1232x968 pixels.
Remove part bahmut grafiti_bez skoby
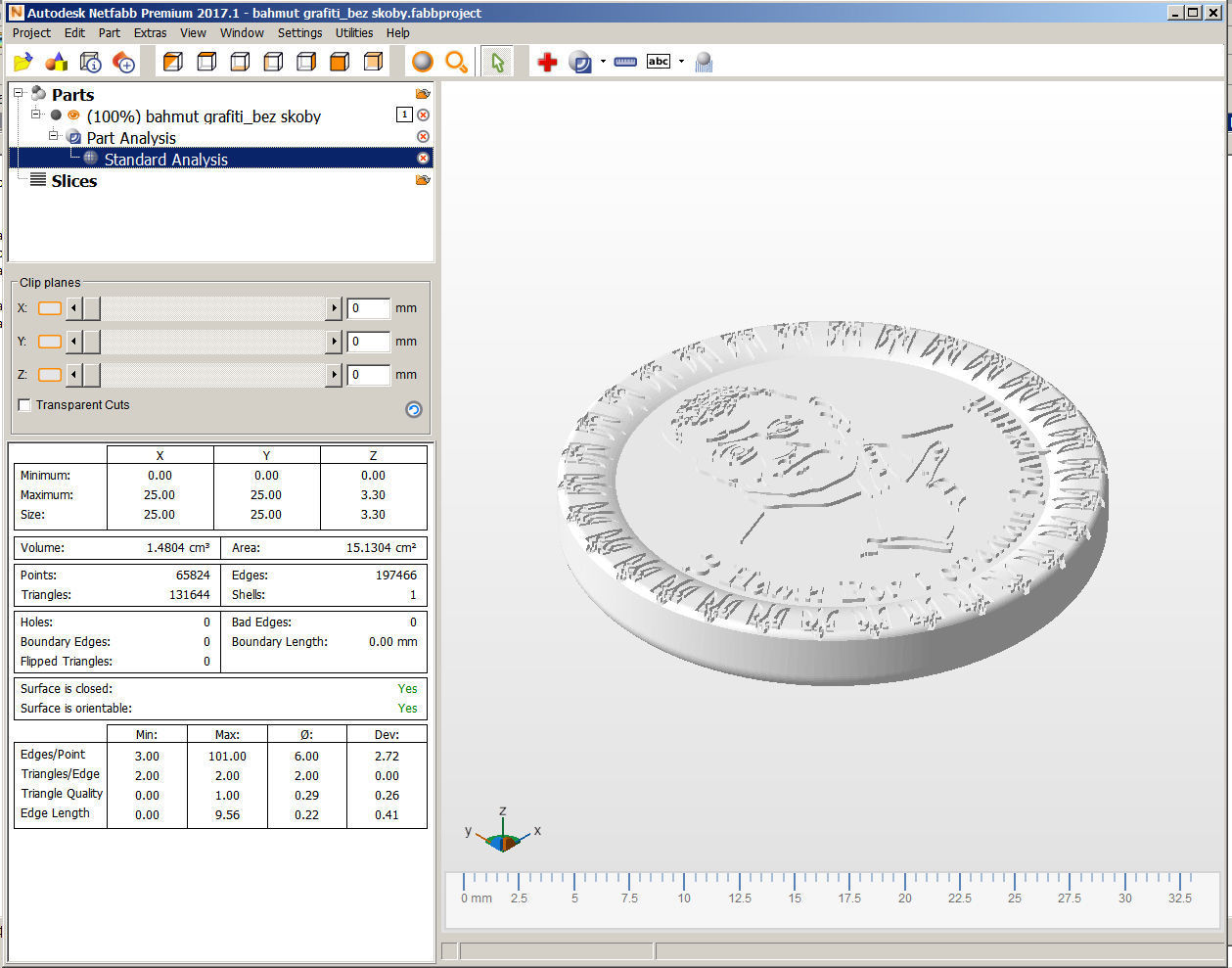point(423,115)
